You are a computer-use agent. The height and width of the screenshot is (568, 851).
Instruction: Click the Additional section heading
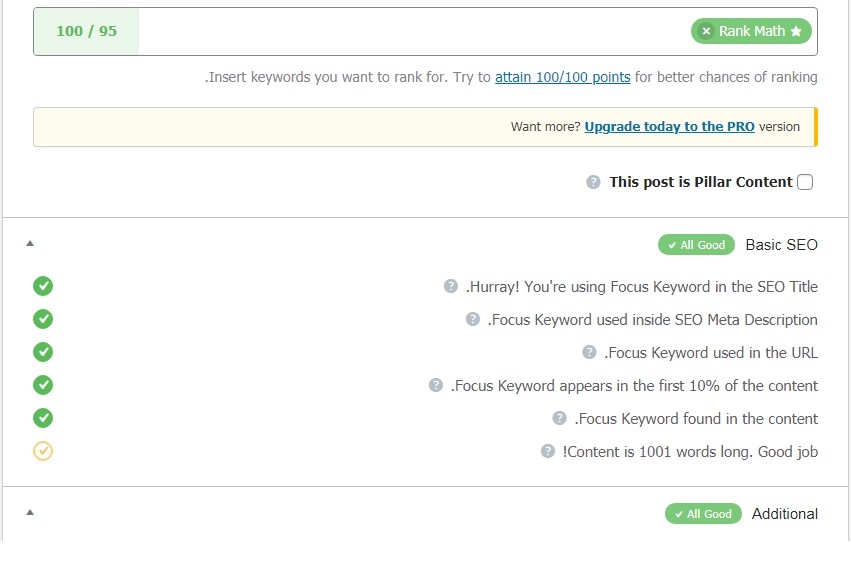[784, 514]
